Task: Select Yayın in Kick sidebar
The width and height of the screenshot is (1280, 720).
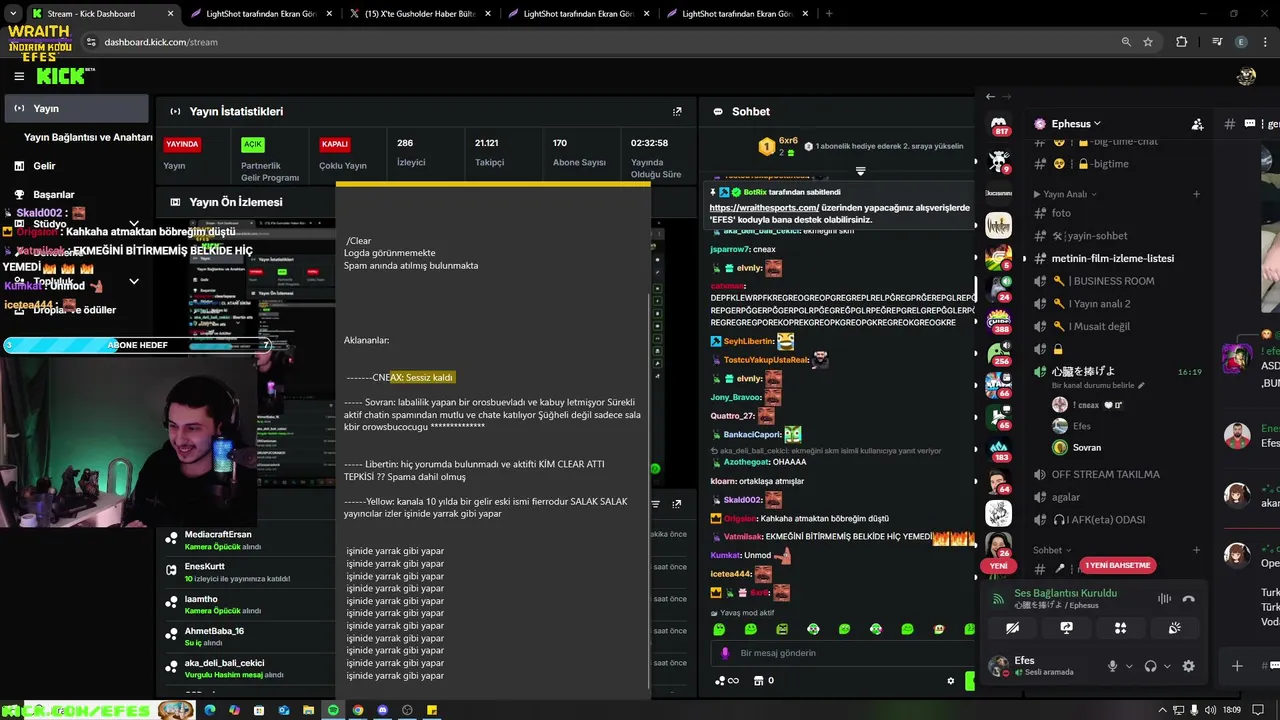Action: 76,108
